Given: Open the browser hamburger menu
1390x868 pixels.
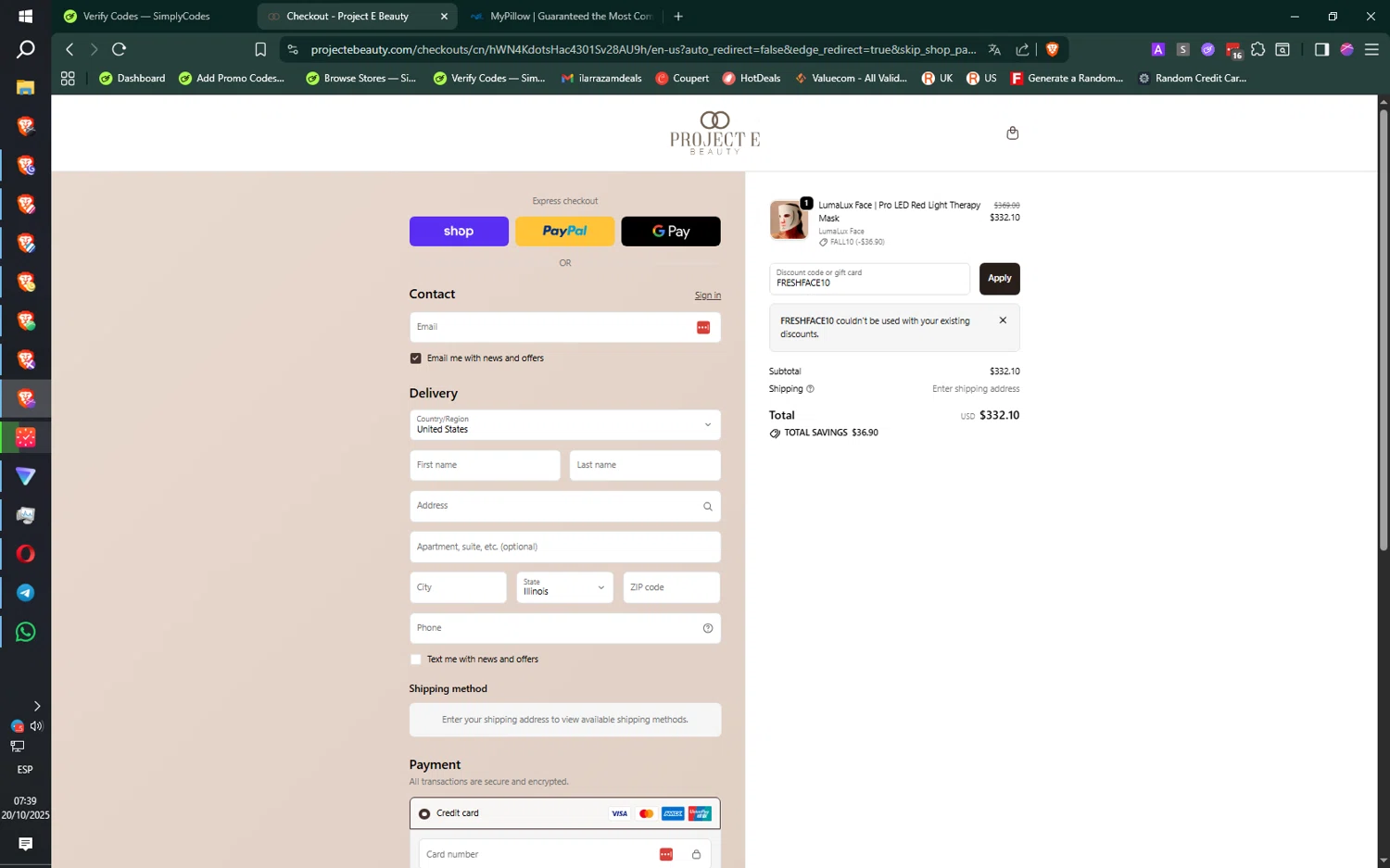Looking at the screenshot, I should coord(1371,49).
